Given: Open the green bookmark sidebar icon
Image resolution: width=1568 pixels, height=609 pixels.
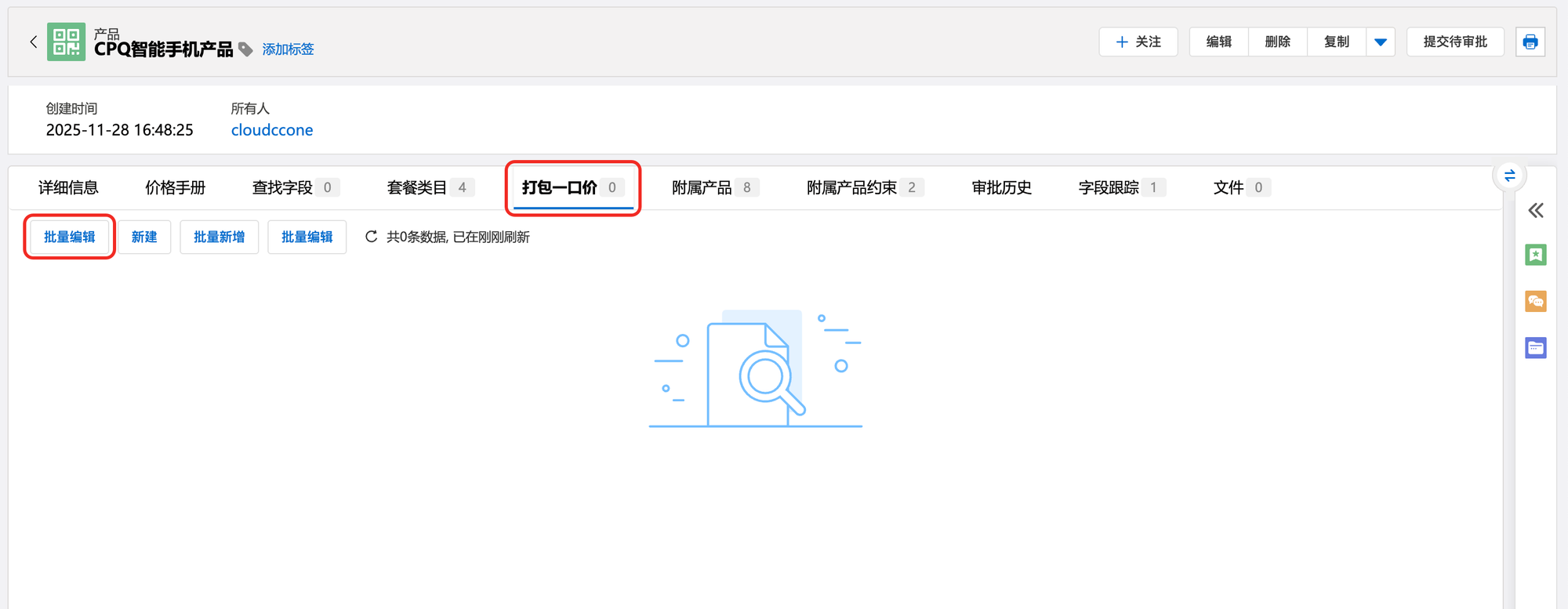Looking at the screenshot, I should click(x=1535, y=255).
